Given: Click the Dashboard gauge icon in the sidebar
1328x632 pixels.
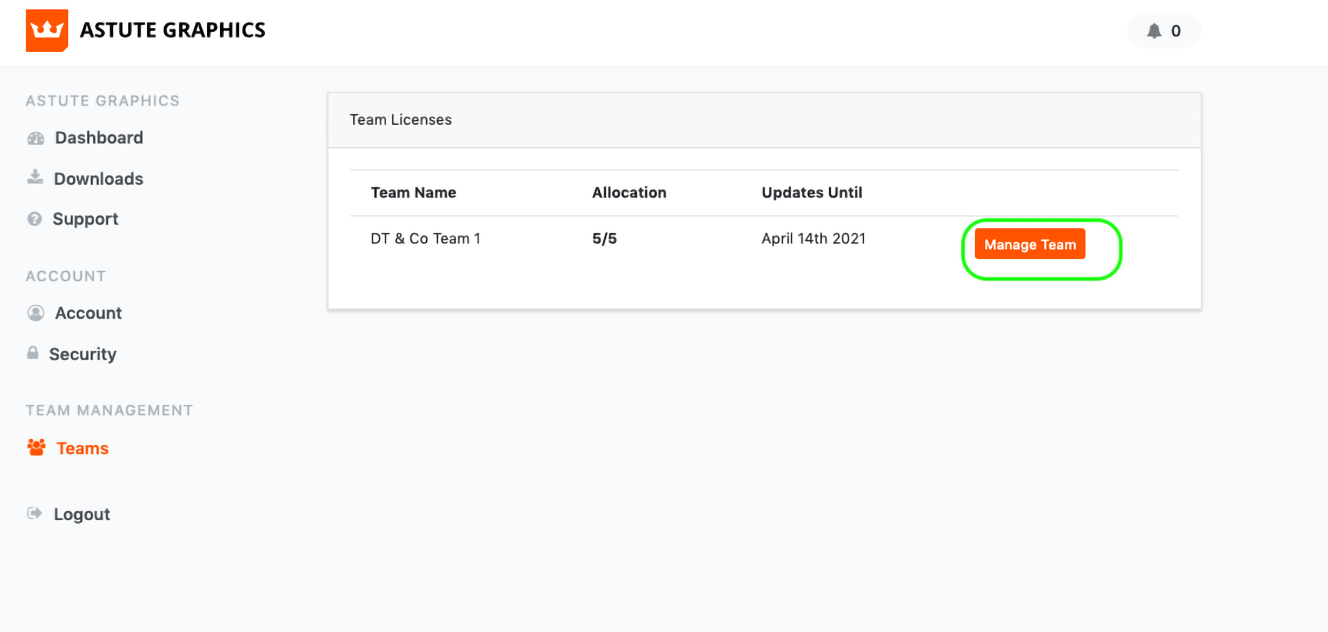Looking at the screenshot, I should tap(36, 138).
